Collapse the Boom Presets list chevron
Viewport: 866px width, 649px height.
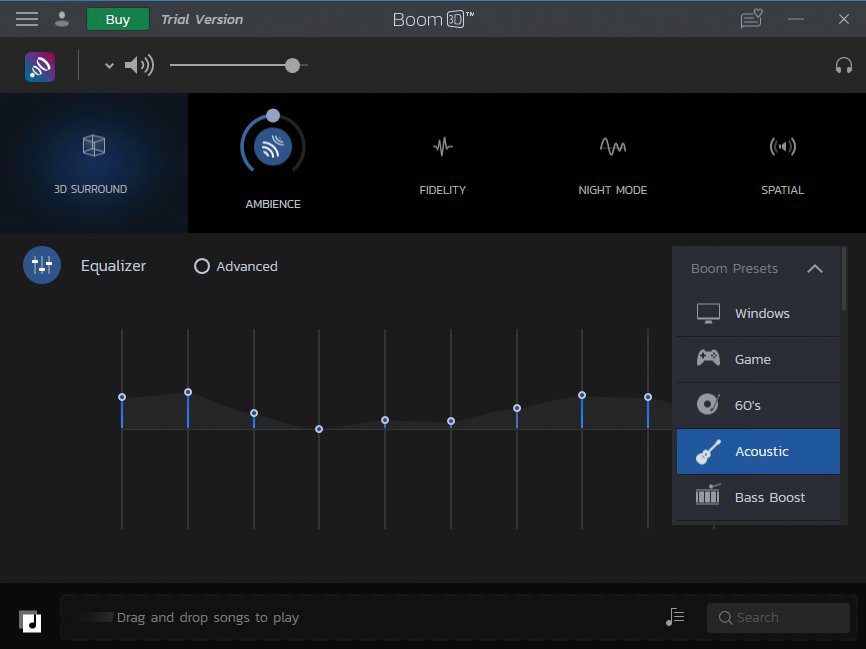point(815,269)
